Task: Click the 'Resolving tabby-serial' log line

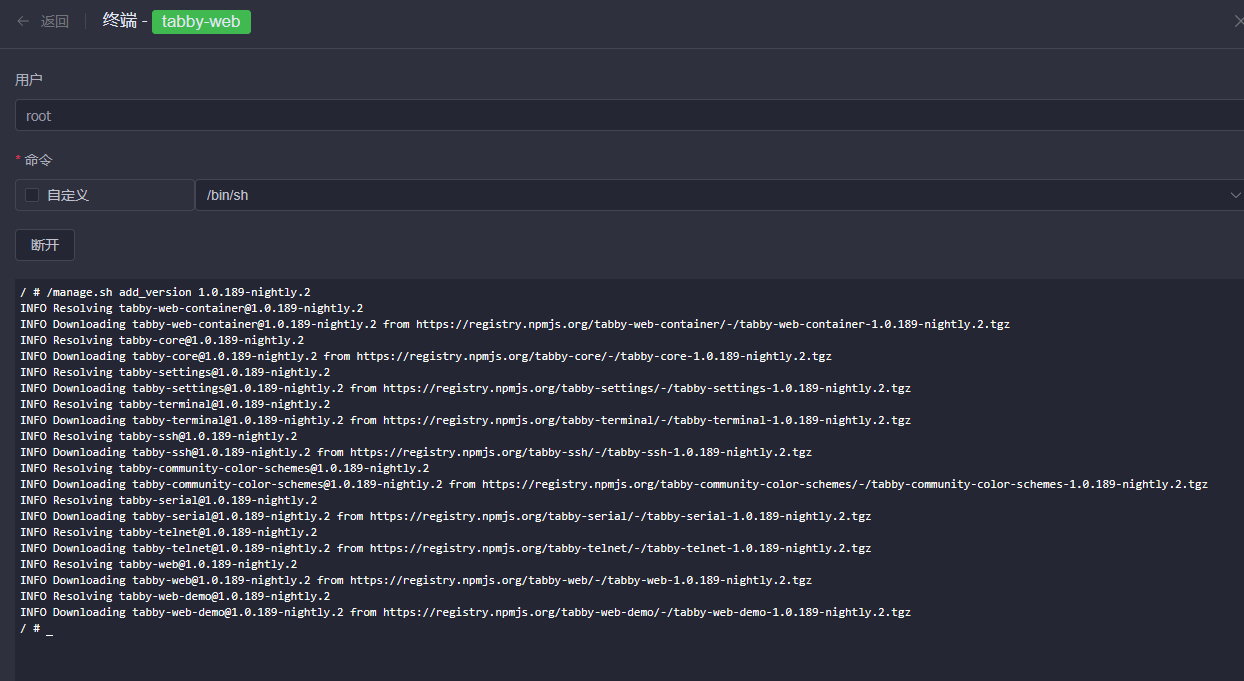Action: (x=168, y=500)
